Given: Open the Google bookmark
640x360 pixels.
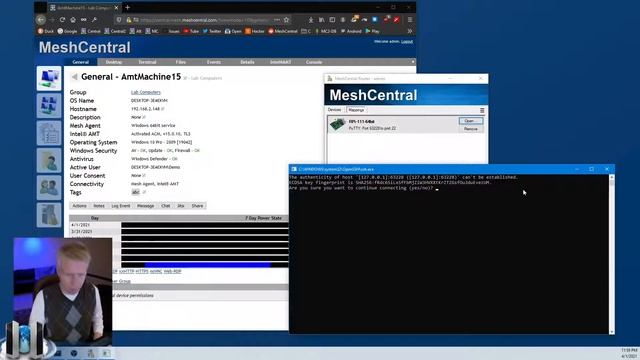Looking at the screenshot, I should 67,31.
